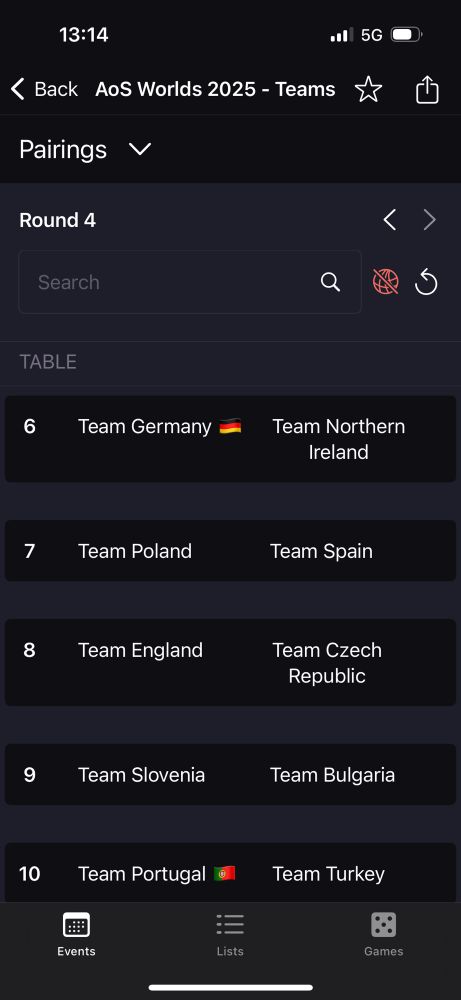Open the share icon in header

coord(427,89)
